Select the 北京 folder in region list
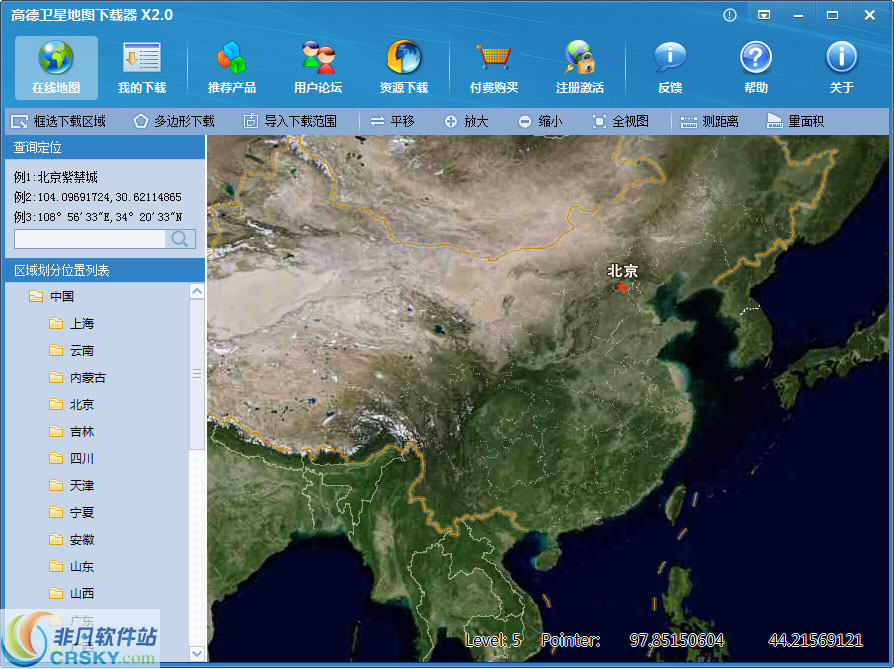 (x=71, y=404)
